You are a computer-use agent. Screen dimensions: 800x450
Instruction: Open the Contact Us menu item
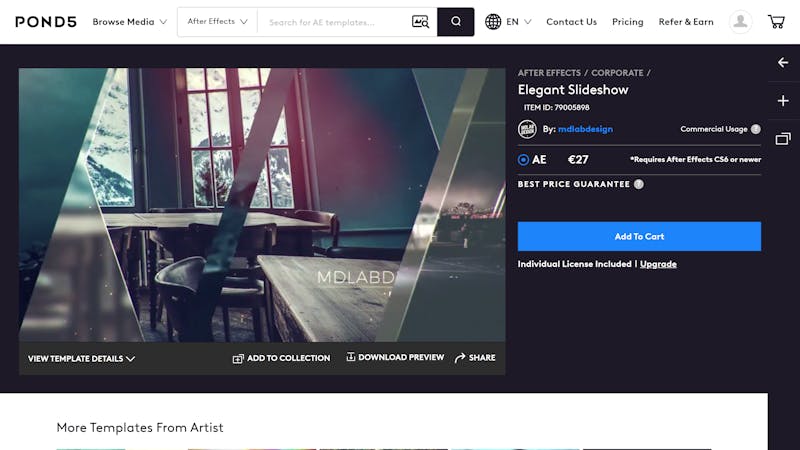[571, 22]
